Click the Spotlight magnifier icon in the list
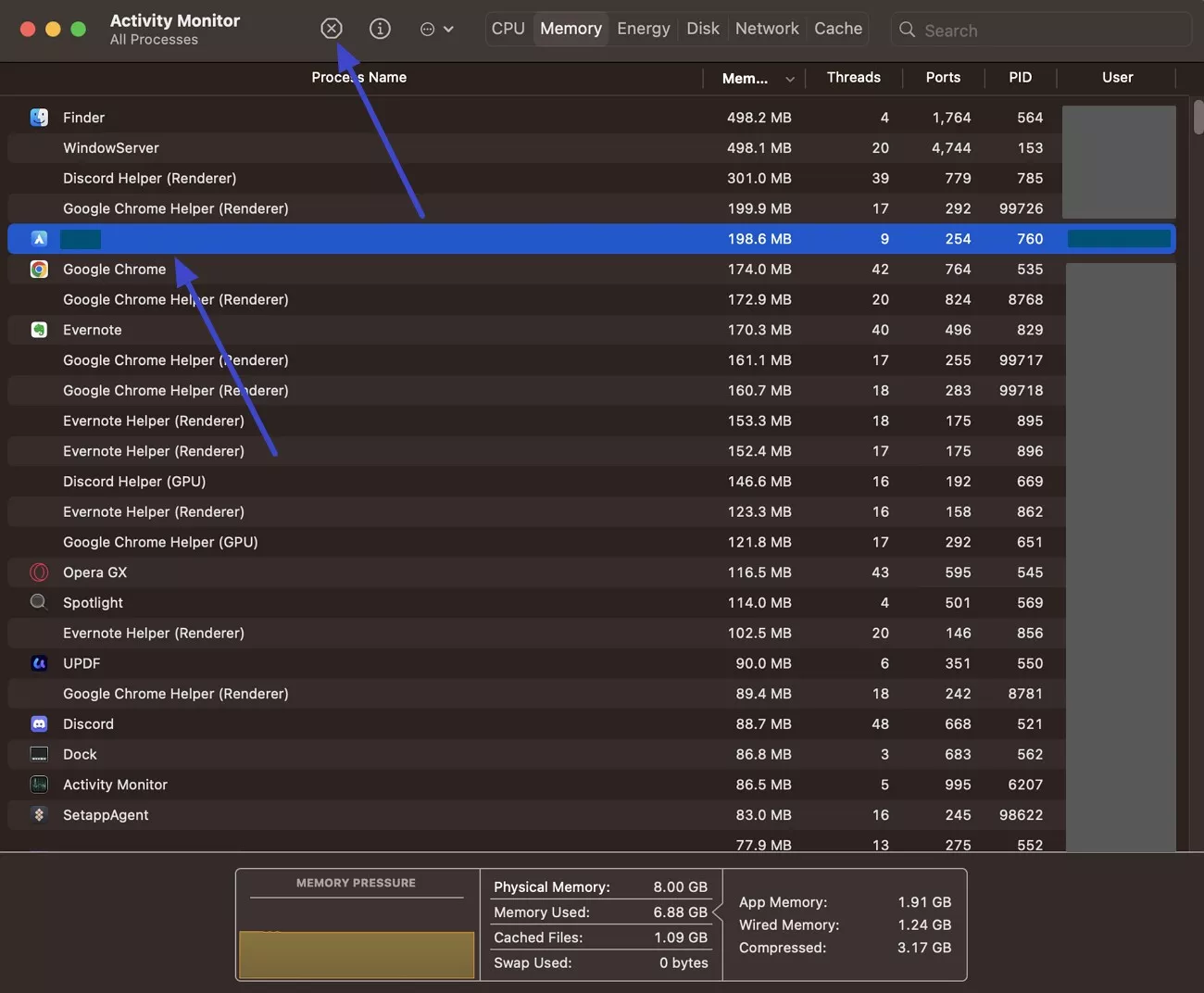The image size is (1204, 993). pyautogui.click(x=39, y=602)
